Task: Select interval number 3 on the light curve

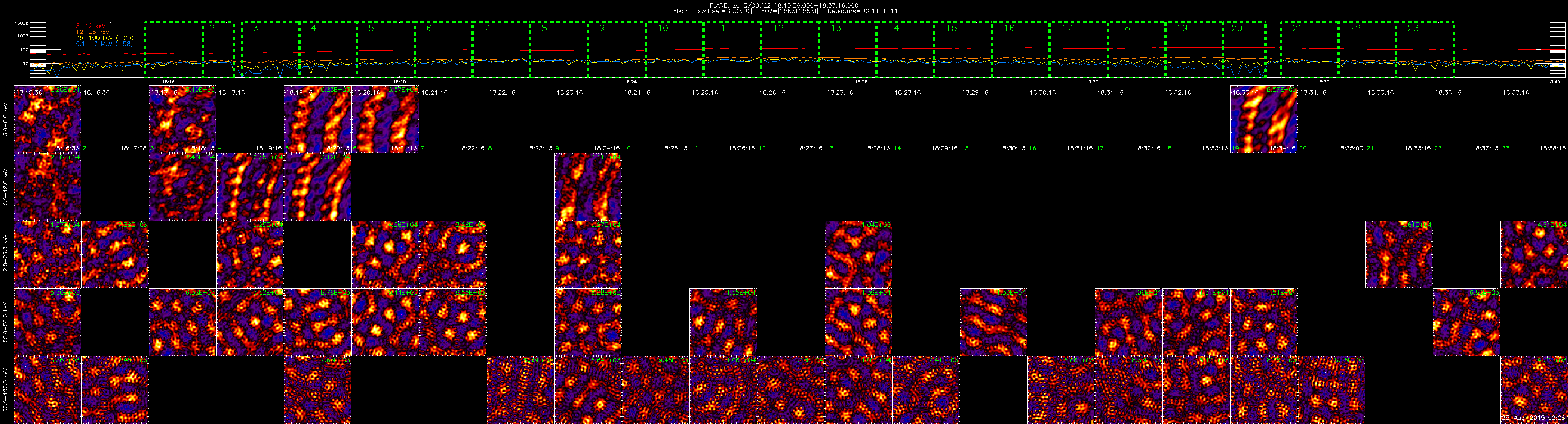Action: (270, 50)
